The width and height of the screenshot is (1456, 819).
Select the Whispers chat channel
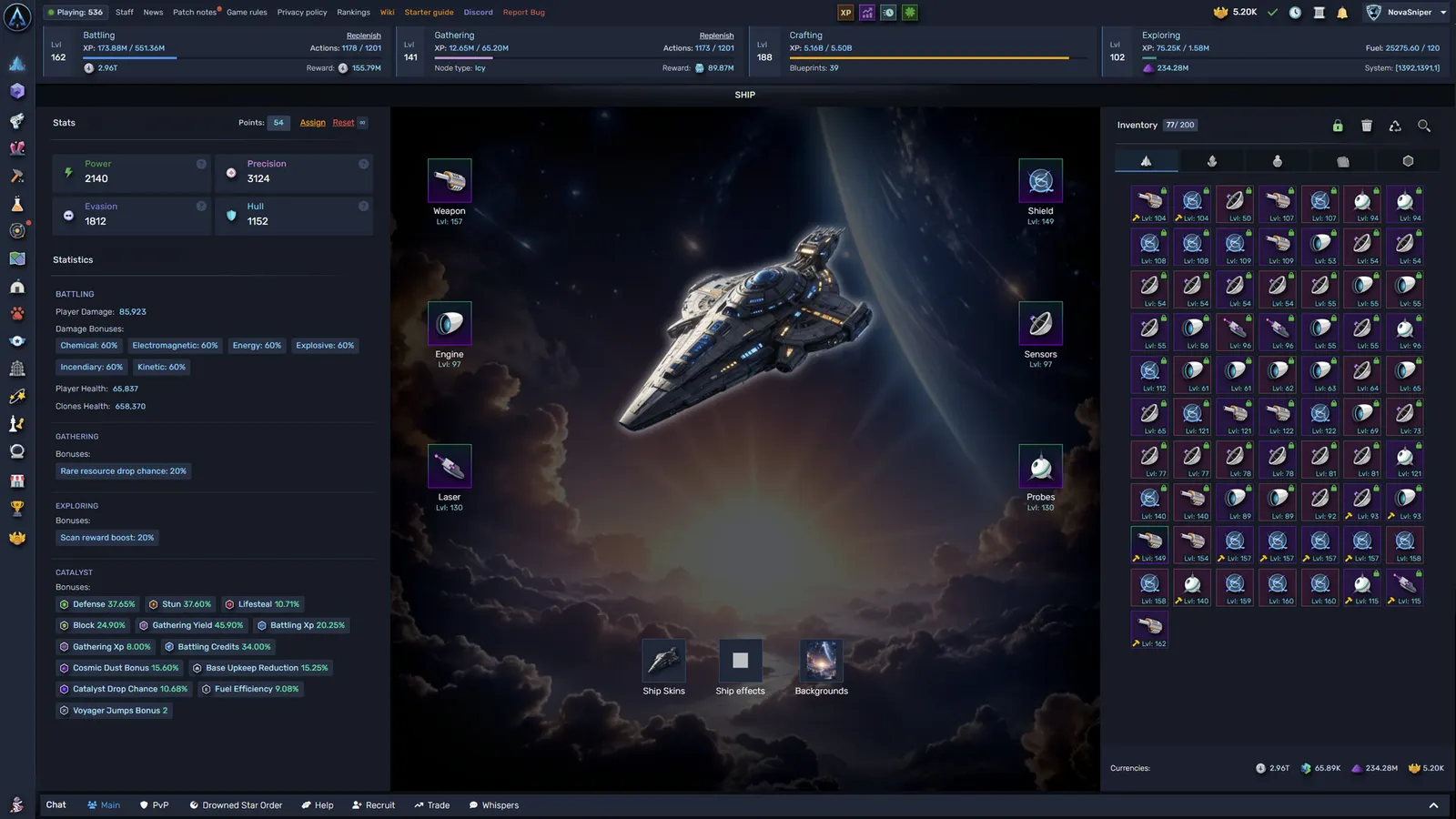click(493, 805)
